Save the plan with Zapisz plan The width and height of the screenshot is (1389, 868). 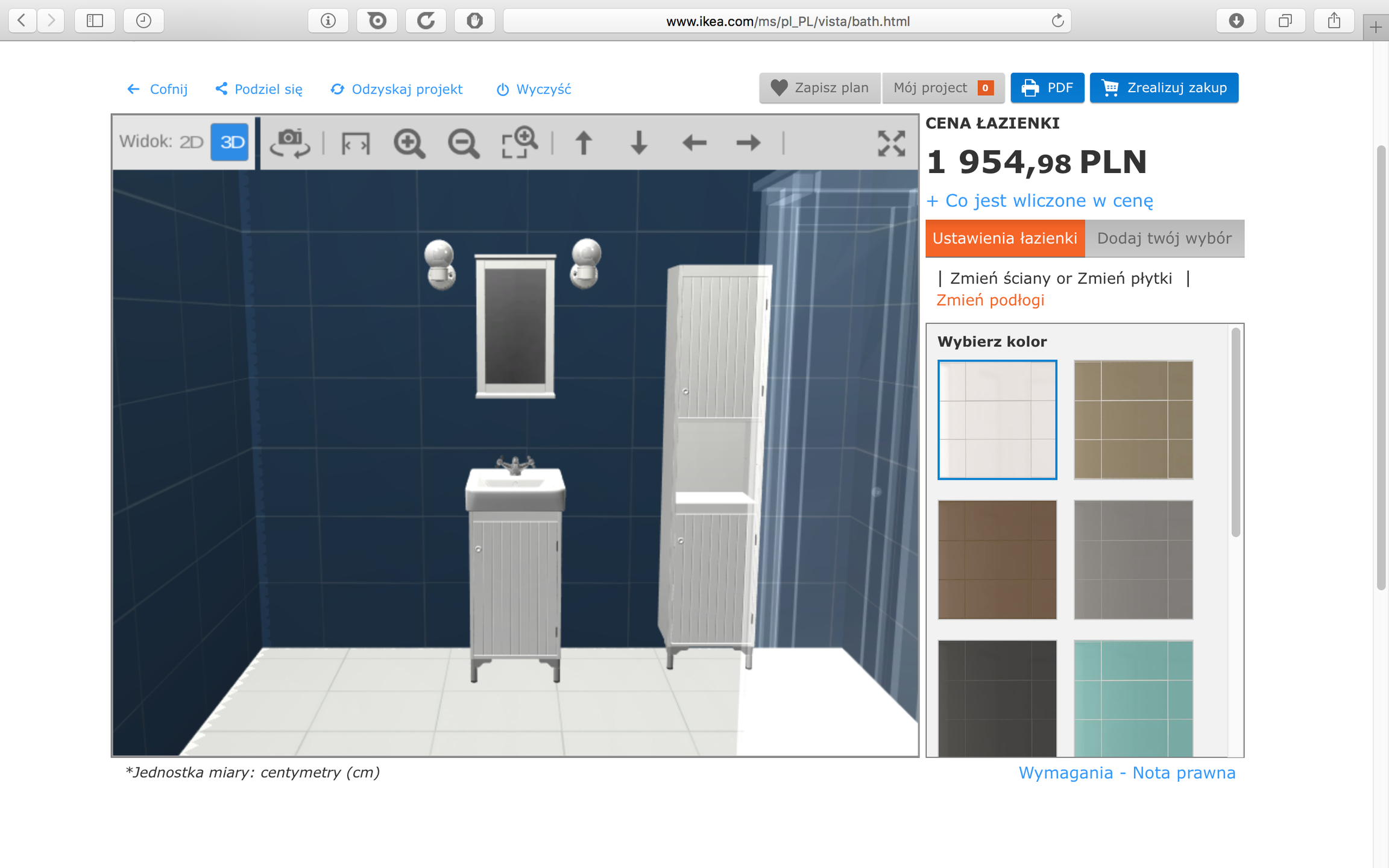pyautogui.click(x=820, y=87)
